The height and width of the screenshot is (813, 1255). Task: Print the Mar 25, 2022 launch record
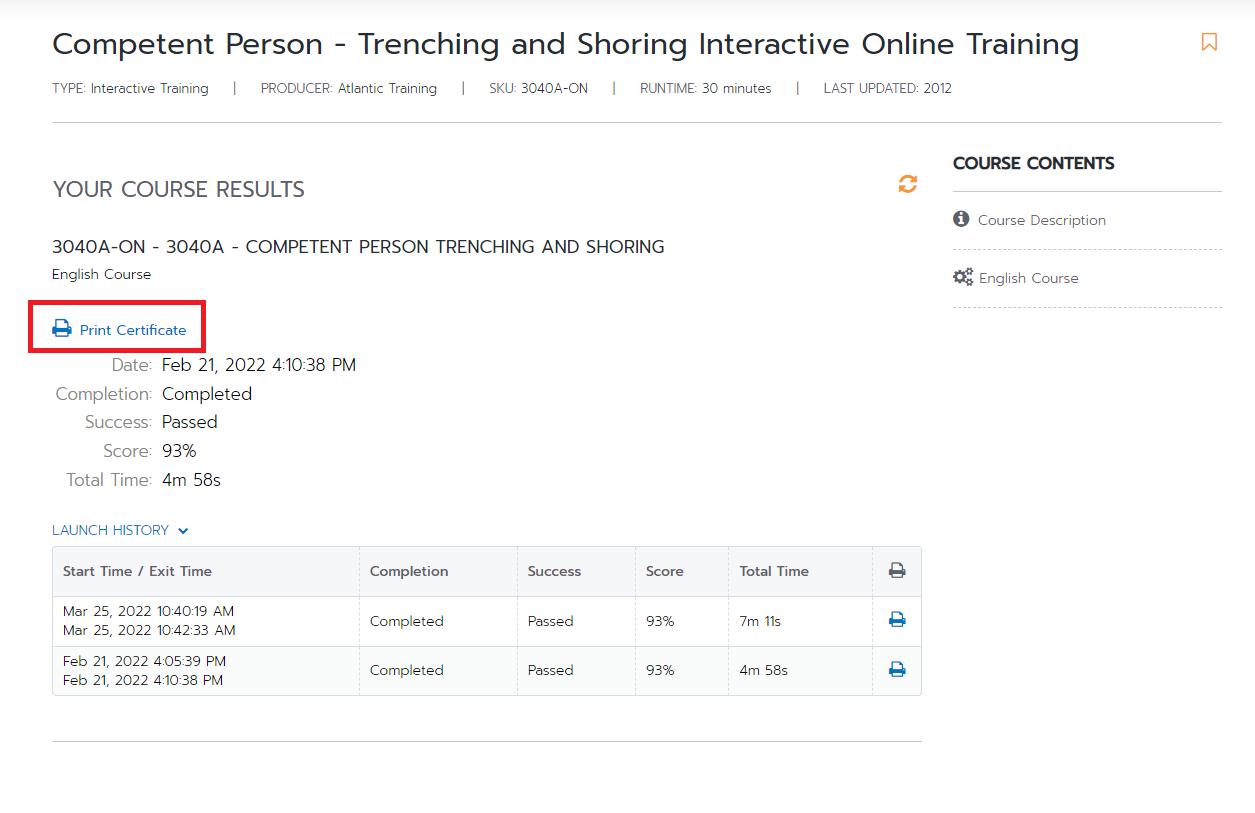tap(897, 620)
